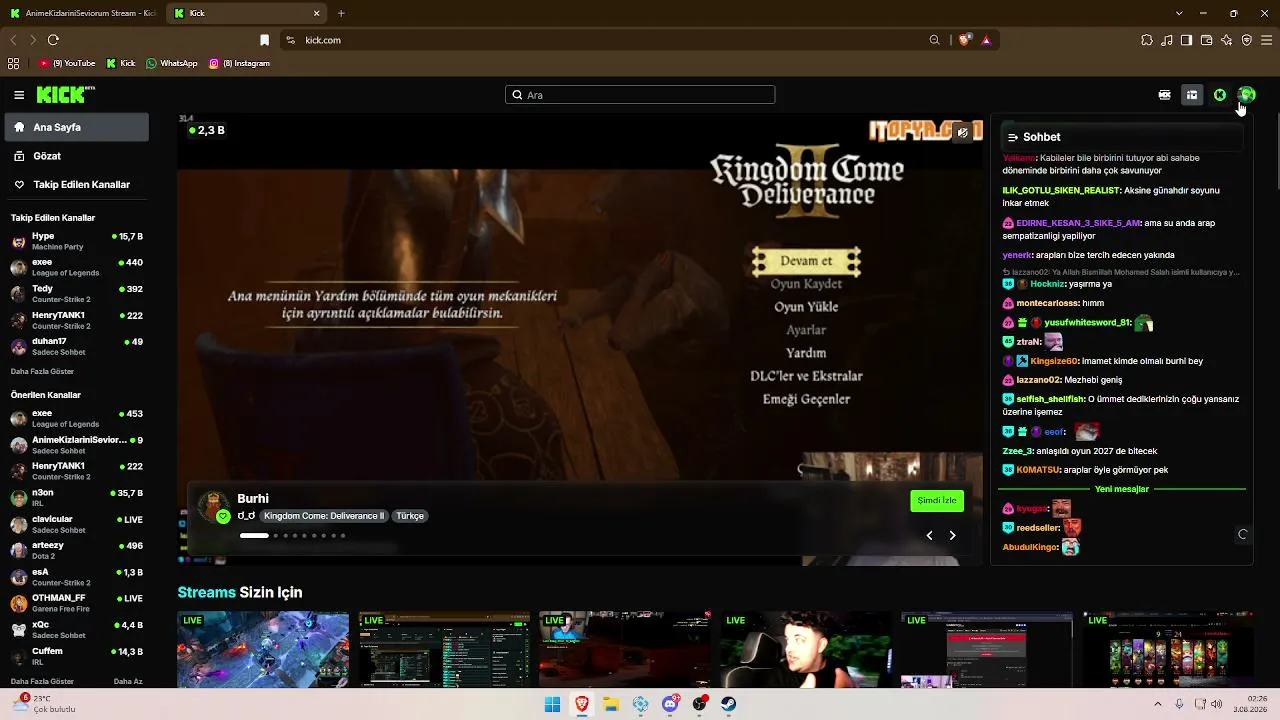Collapse recommended channels with Daha Az
This screenshot has height=720, width=1280.
tap(128, 681)
